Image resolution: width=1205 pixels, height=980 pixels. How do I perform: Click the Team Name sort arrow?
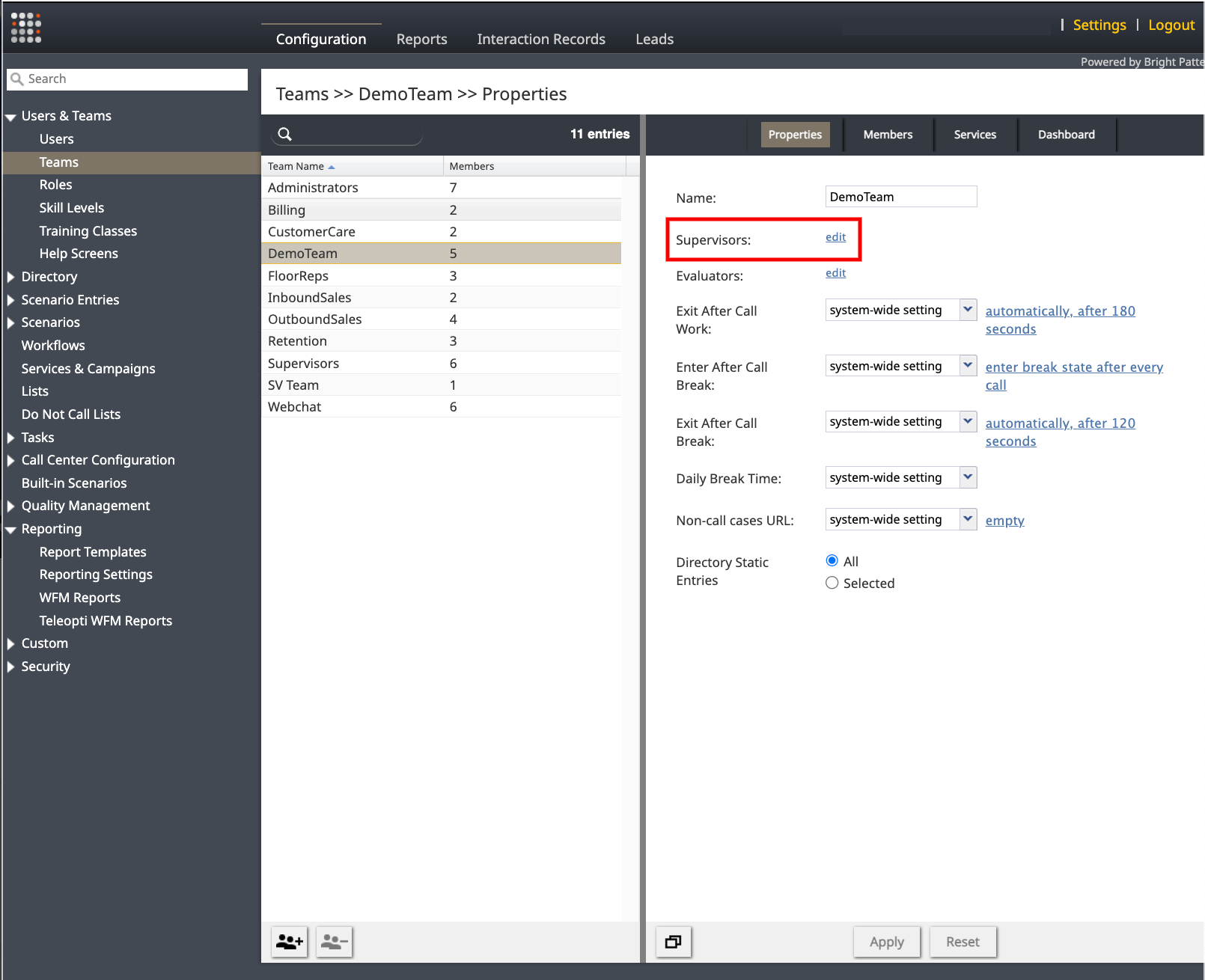[332, 167]
